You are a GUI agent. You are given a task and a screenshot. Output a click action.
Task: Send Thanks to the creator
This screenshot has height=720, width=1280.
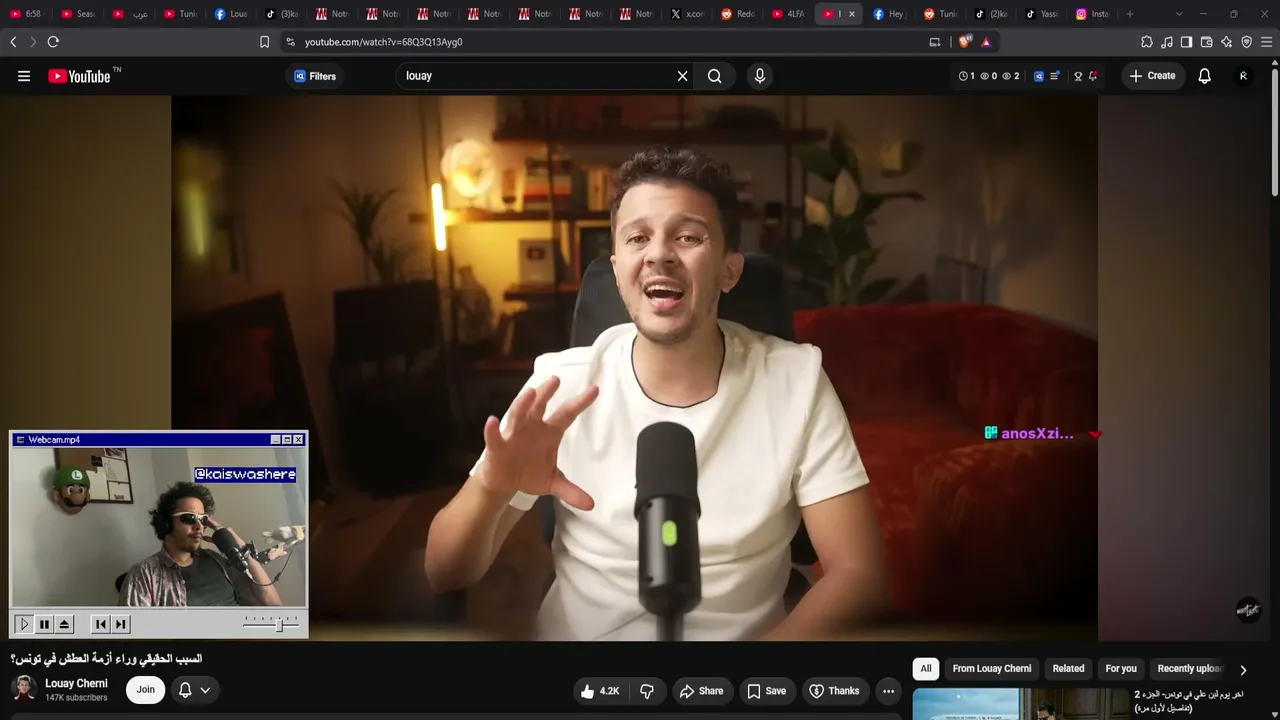[x=834, y=691]
